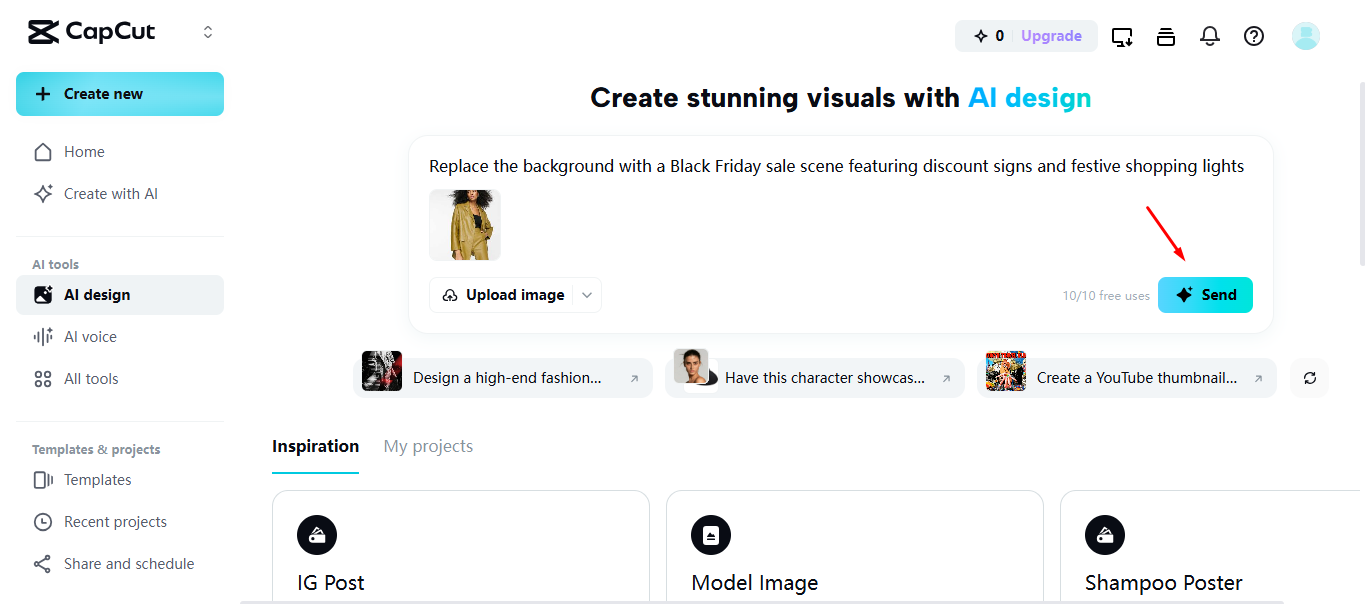Select the Inspiration tab

tap(315, 446)
